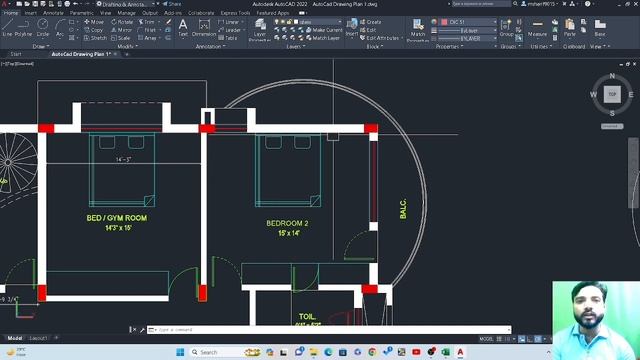The width and height of the screenshot is (640, 360).
Task: Open the Manage ribbon tab
Action: [x=126, y=13]
